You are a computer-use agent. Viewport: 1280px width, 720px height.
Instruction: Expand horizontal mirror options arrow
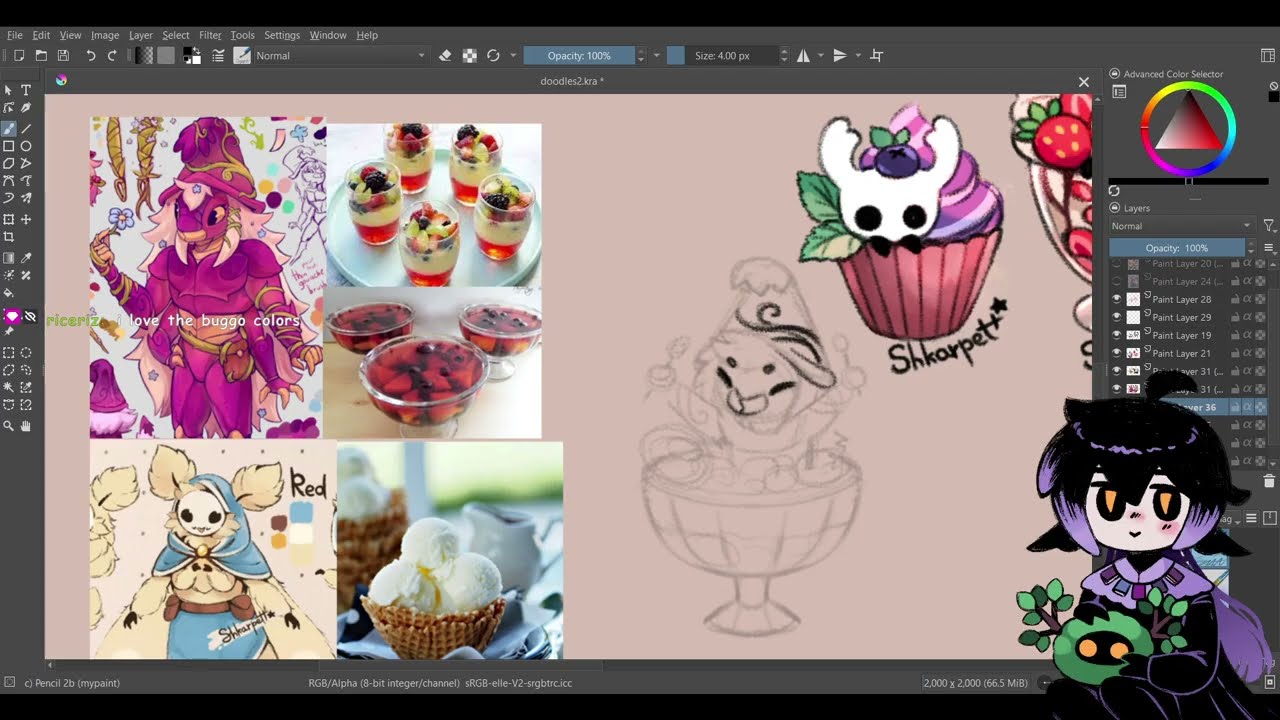[821, 56]
